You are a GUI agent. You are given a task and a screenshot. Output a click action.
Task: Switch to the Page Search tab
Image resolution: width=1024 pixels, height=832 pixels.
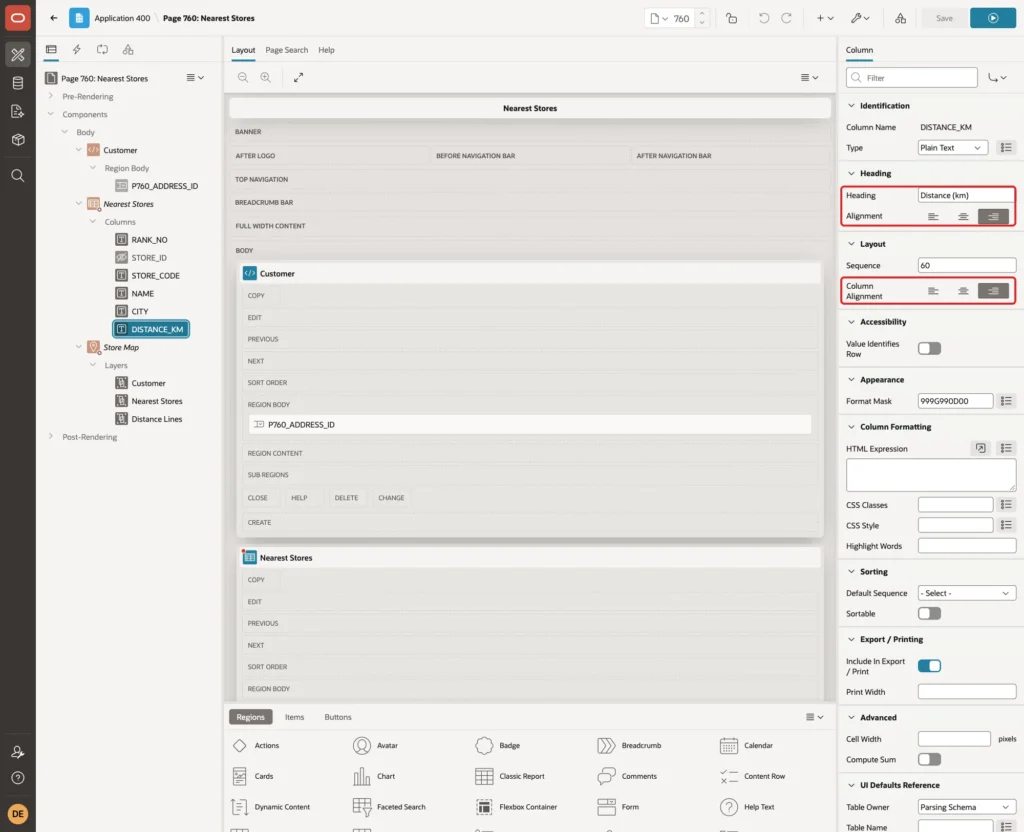click(286, 50)
